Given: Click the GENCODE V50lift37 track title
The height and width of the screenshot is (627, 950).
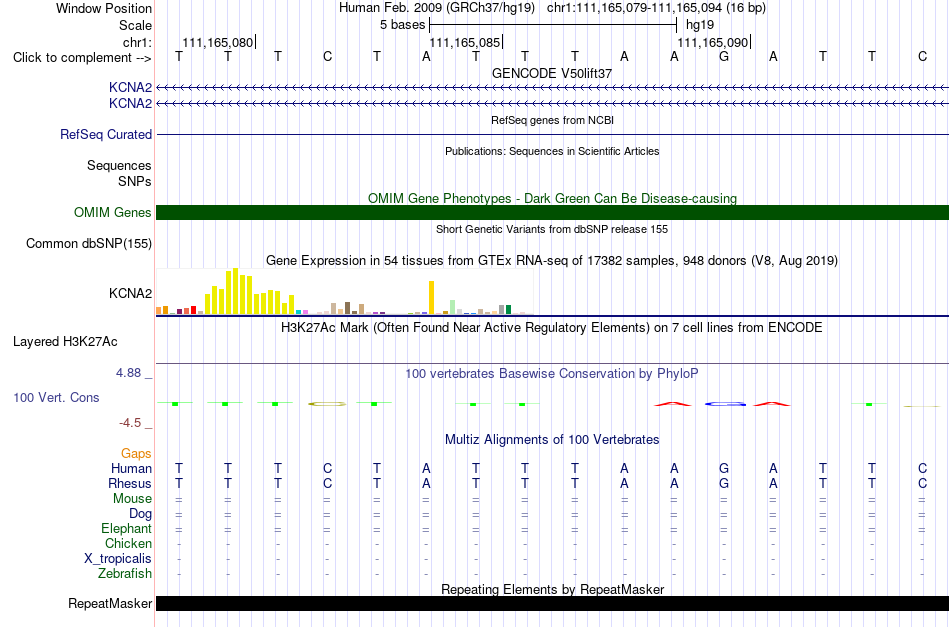Looking at the screenshot, I should pyautogui.click(x=552, y=73).
